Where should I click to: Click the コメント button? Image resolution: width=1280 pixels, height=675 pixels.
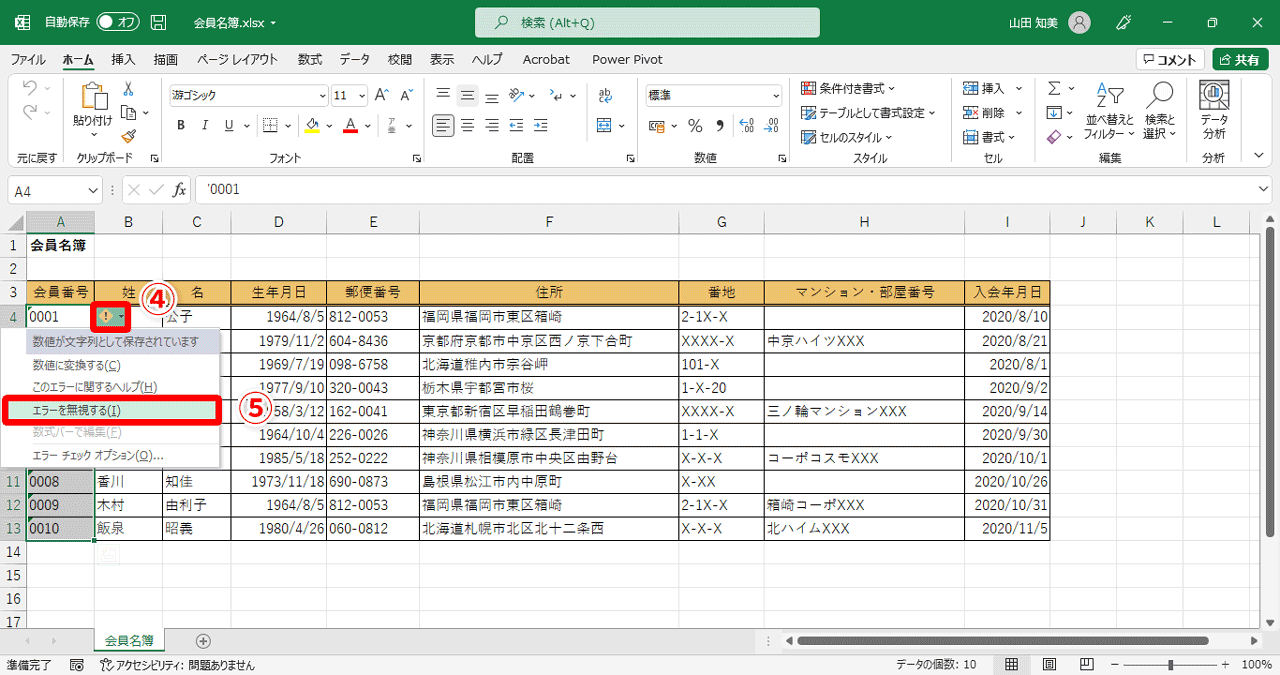1168,59
